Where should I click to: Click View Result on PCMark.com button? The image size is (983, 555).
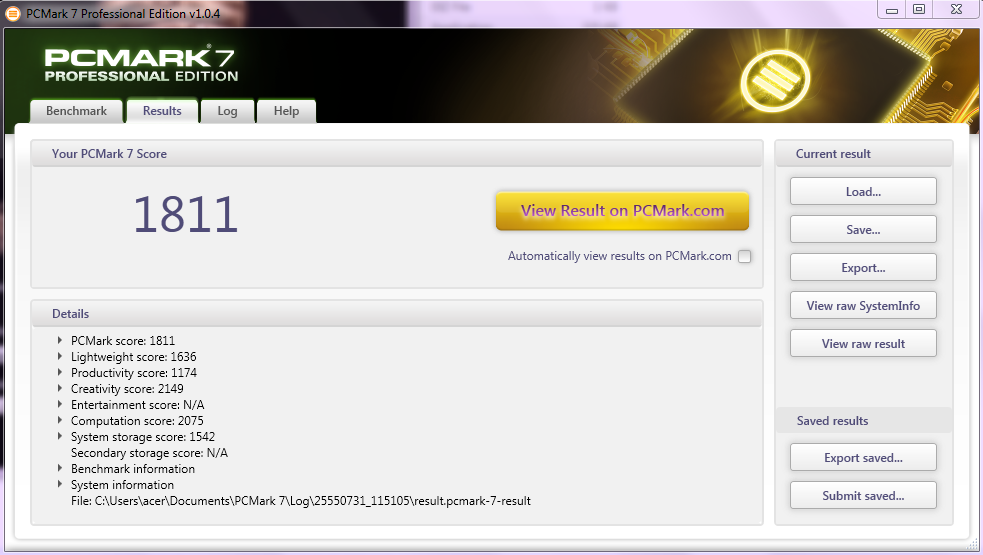click(x=623, y=211)
